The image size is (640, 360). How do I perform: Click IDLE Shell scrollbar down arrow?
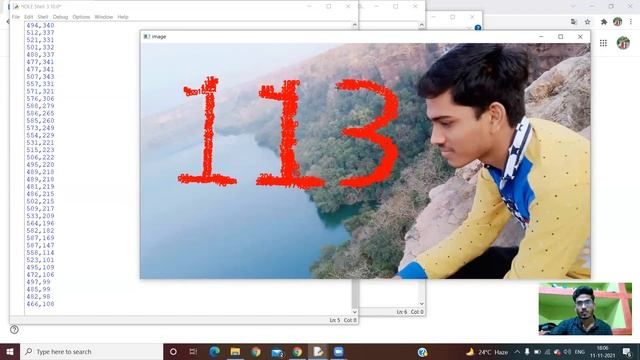pos(355,312)
